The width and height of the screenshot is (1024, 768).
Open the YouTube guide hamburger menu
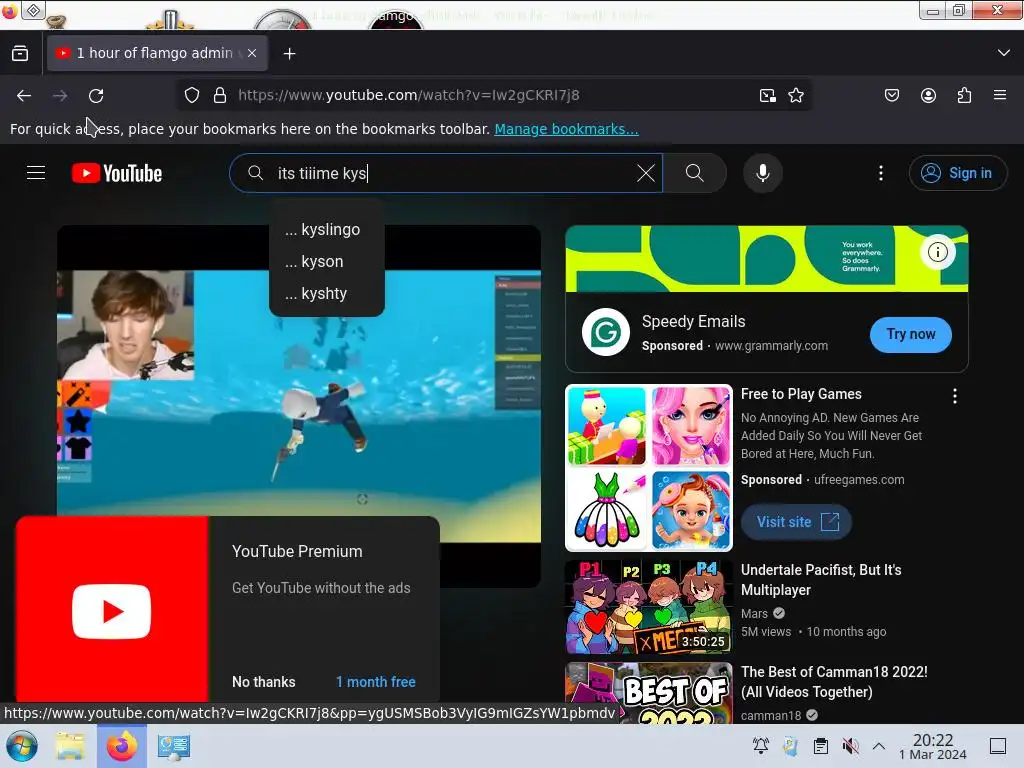(x=36, y=173)
